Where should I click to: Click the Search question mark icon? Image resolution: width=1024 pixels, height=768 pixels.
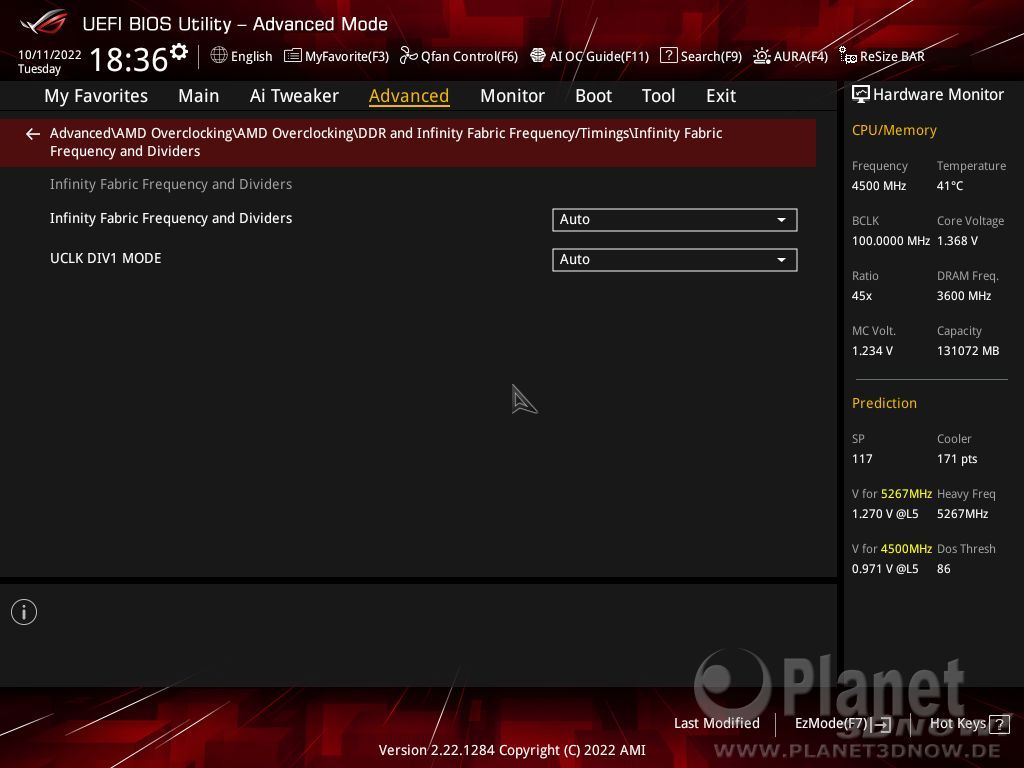point(669,56)
